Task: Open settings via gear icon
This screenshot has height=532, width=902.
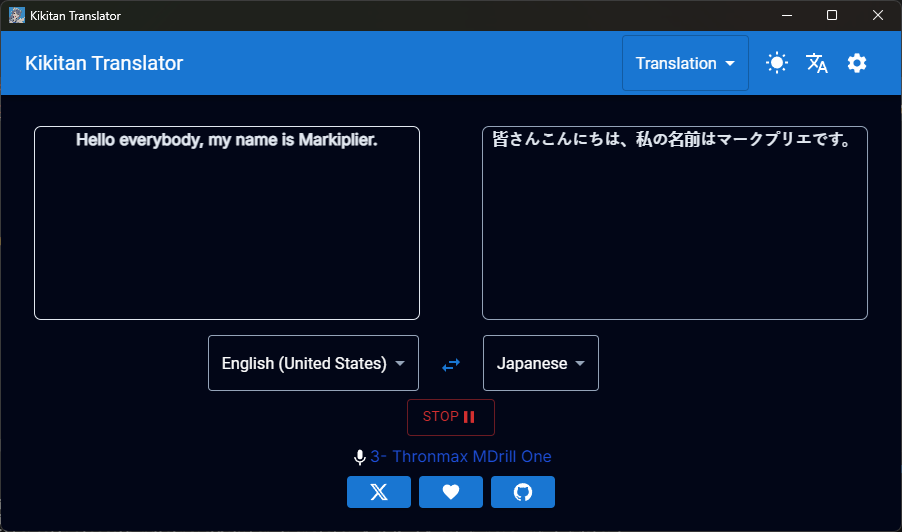Action: pyautogui.click(x=857, y=63)
